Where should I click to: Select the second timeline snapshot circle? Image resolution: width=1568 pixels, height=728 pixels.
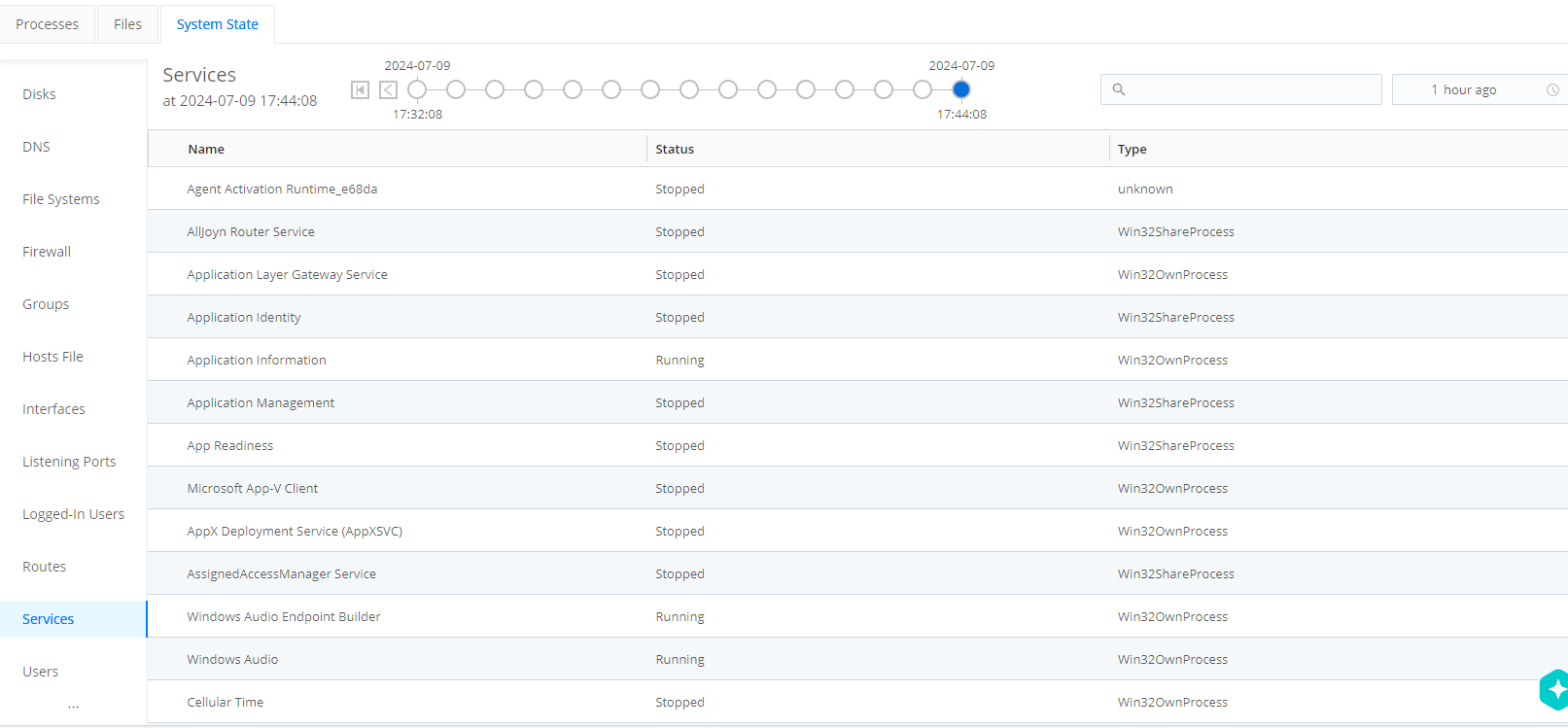pyautogui.click(x=456, y=89)
